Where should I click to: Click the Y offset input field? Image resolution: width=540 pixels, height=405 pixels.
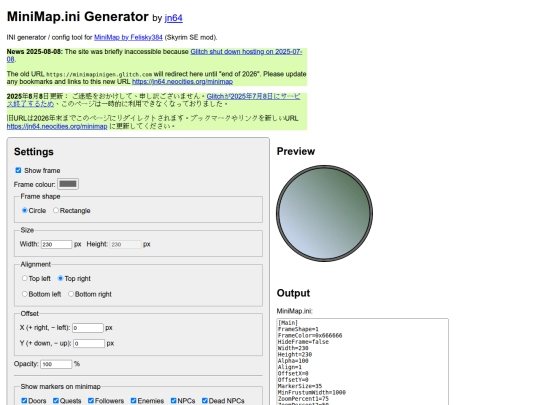[x=89, y=343]
